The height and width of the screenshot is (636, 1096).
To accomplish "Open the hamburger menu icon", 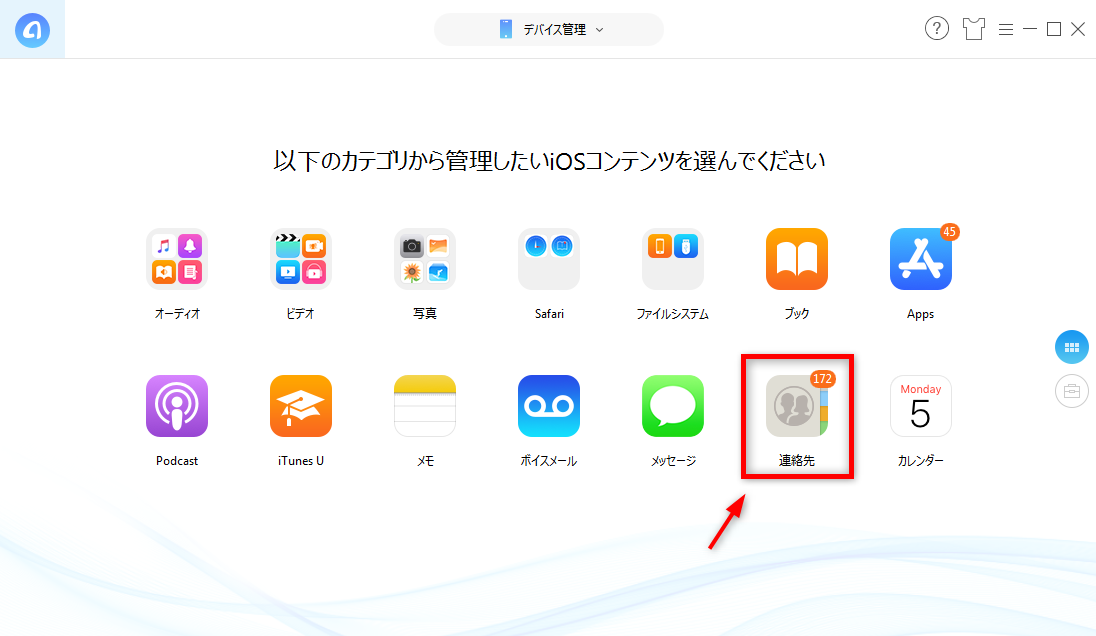I will click(x=1006, y=29).
